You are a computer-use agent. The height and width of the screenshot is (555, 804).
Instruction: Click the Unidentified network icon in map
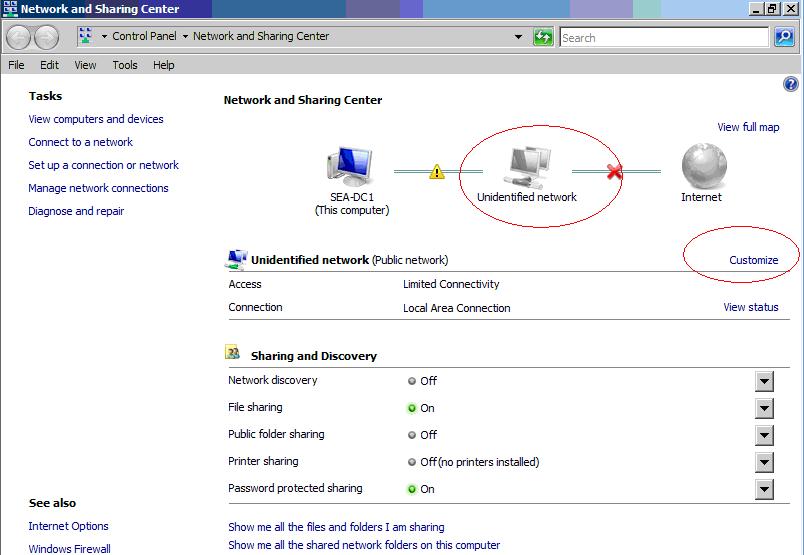tap(526, 167)
